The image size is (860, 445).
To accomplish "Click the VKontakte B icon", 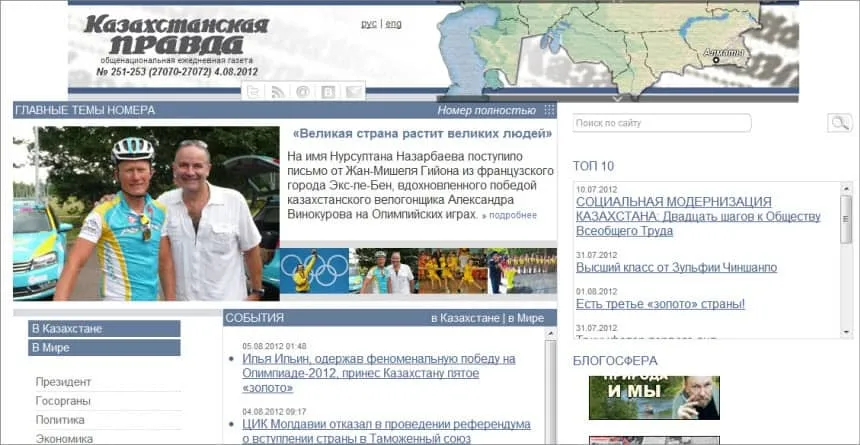I will pyautogui.click(x=328, y=91).
